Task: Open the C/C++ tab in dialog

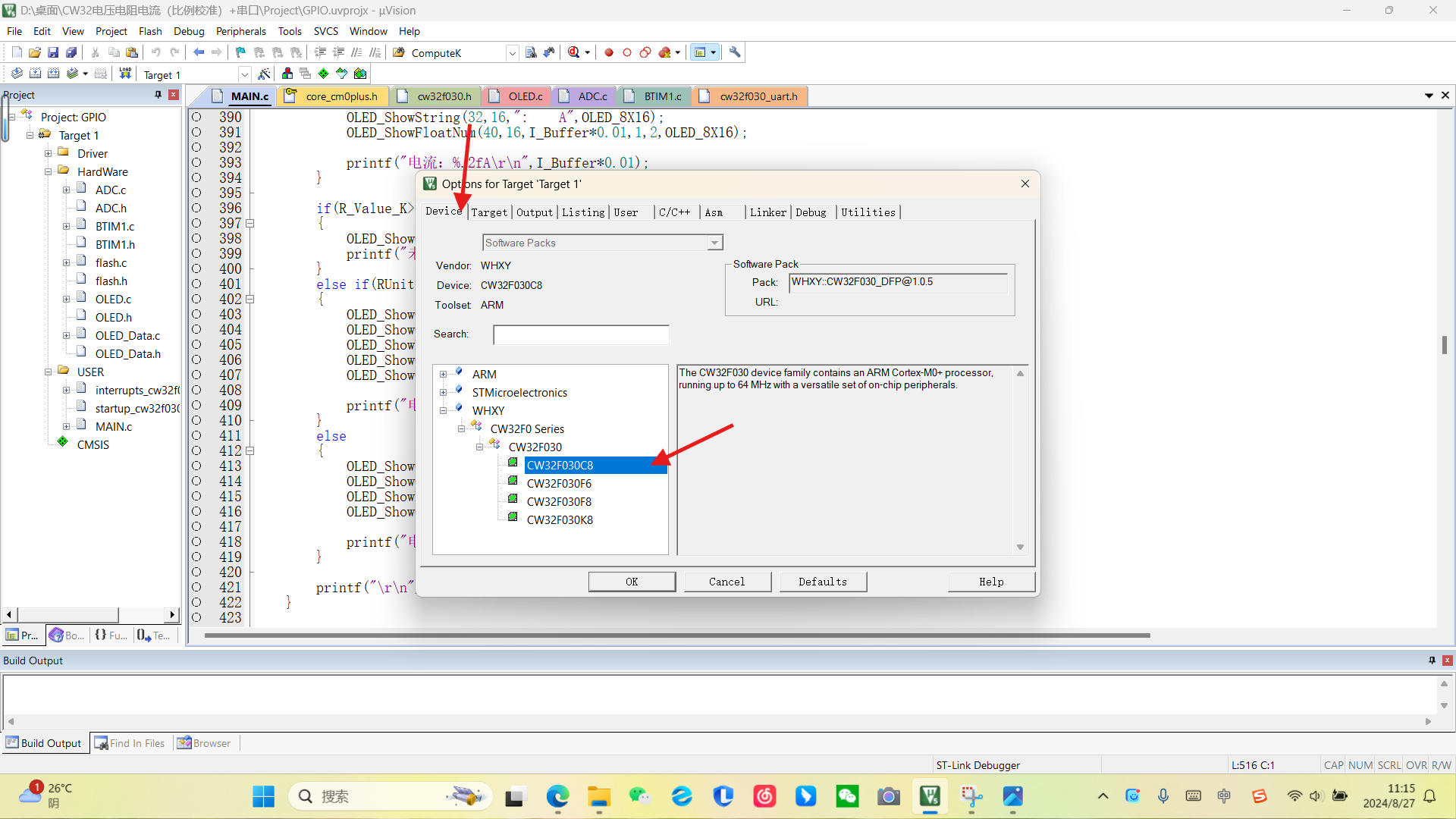Action: (675, 212)
